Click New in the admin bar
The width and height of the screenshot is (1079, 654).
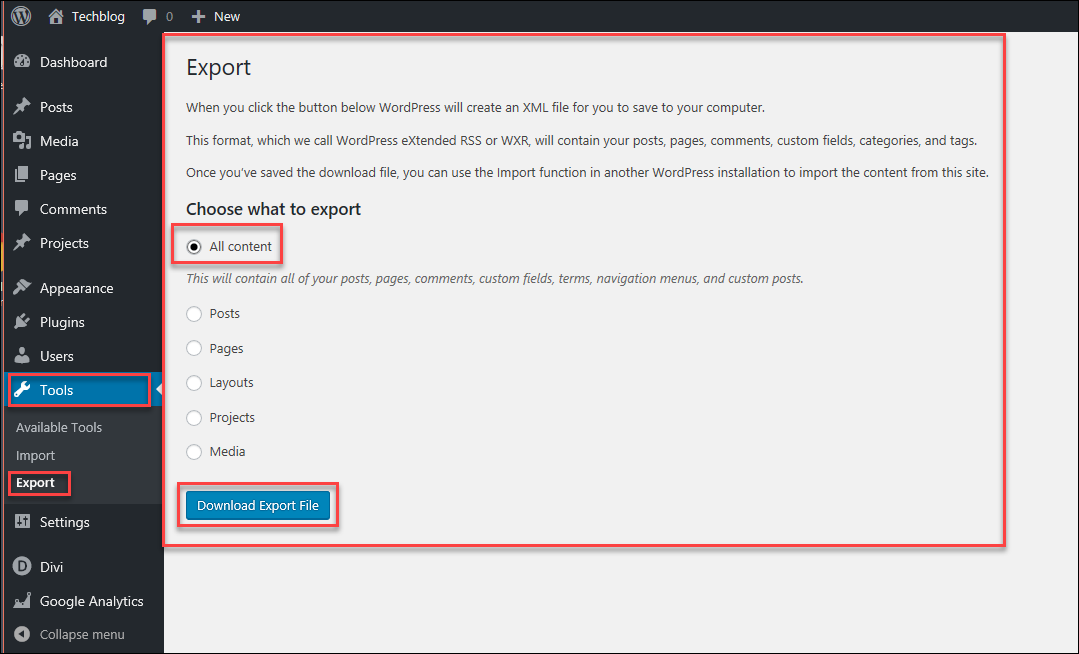click(227, 17)
